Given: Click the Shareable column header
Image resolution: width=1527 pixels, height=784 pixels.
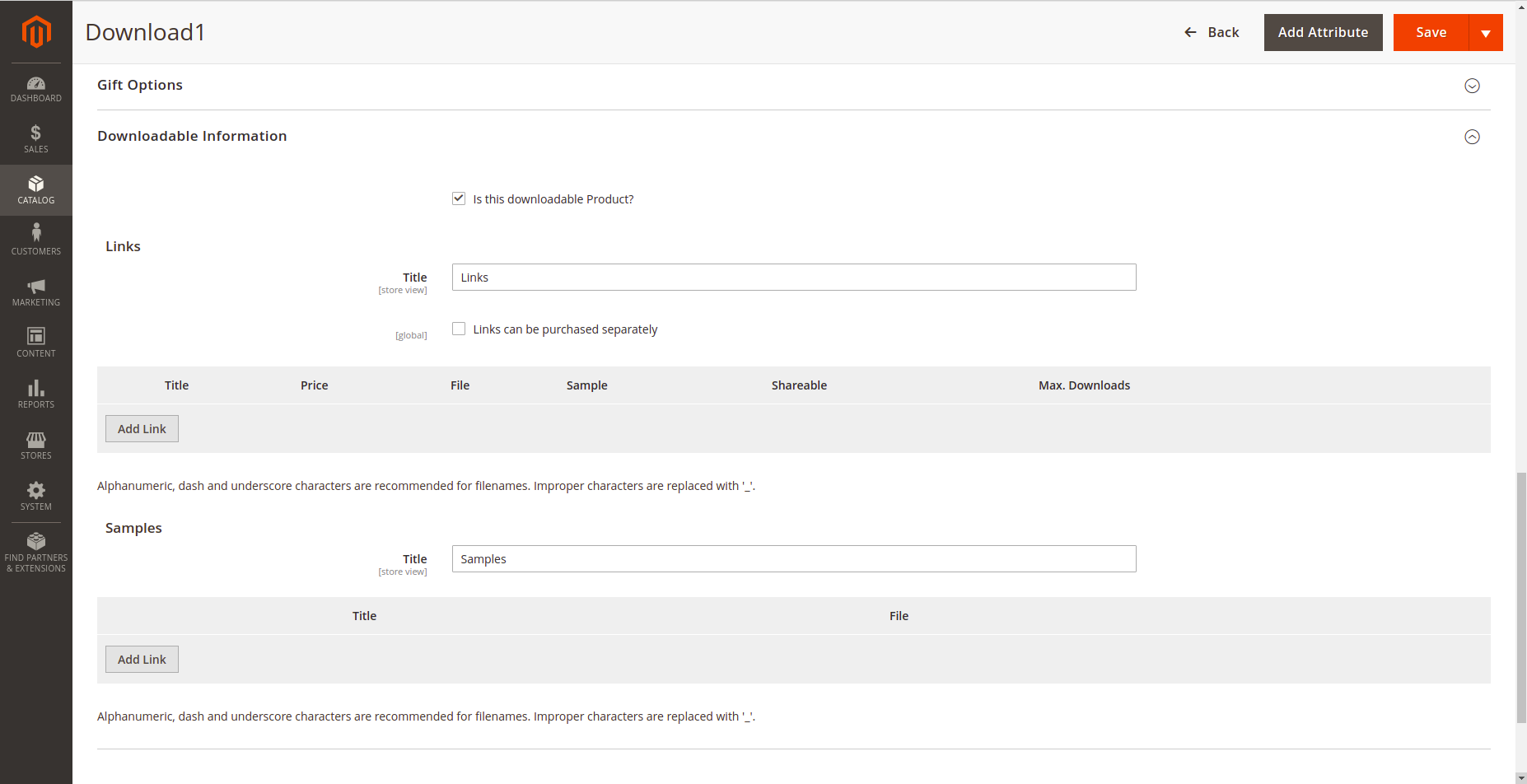Looking at the screenshot, I should click(x=799, y=385).
